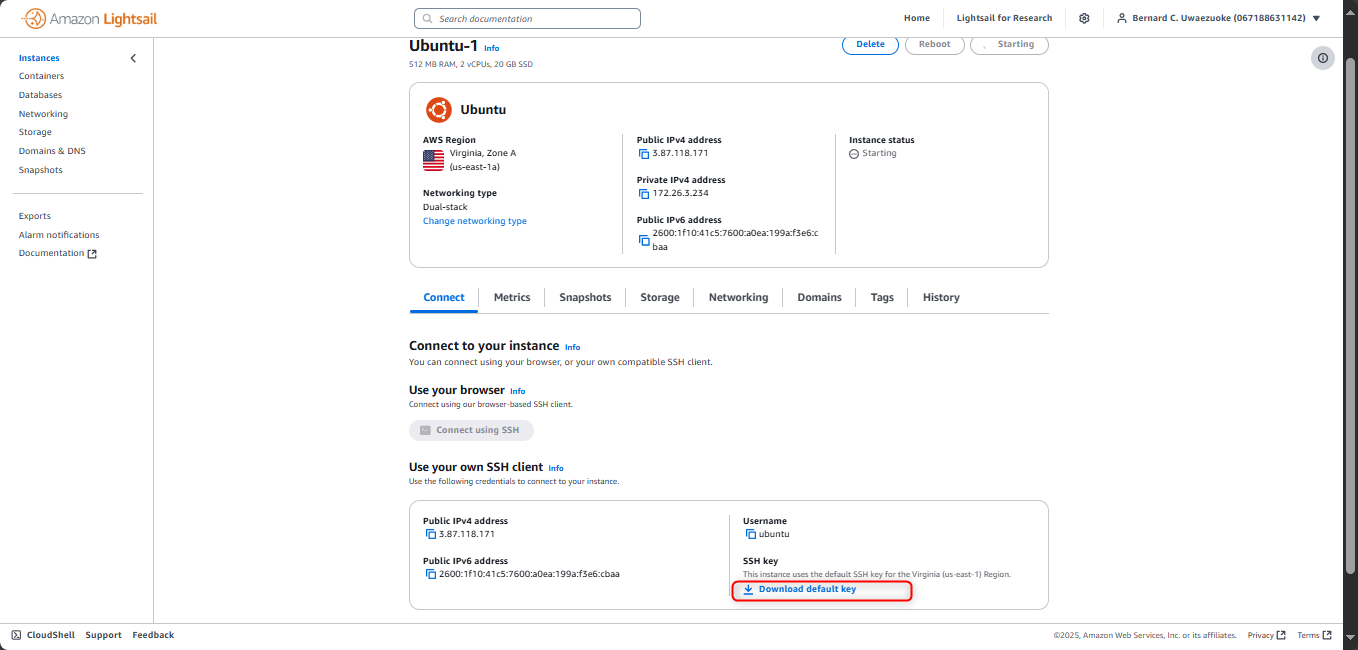Open Feedback in the footer

[153, 635]
